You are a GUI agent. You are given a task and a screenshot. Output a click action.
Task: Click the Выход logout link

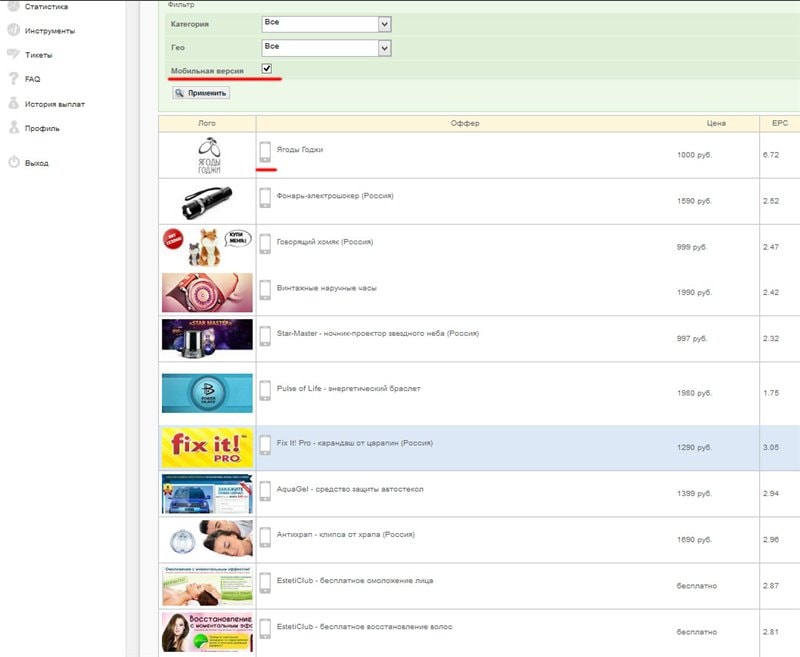tap(37, 163)
